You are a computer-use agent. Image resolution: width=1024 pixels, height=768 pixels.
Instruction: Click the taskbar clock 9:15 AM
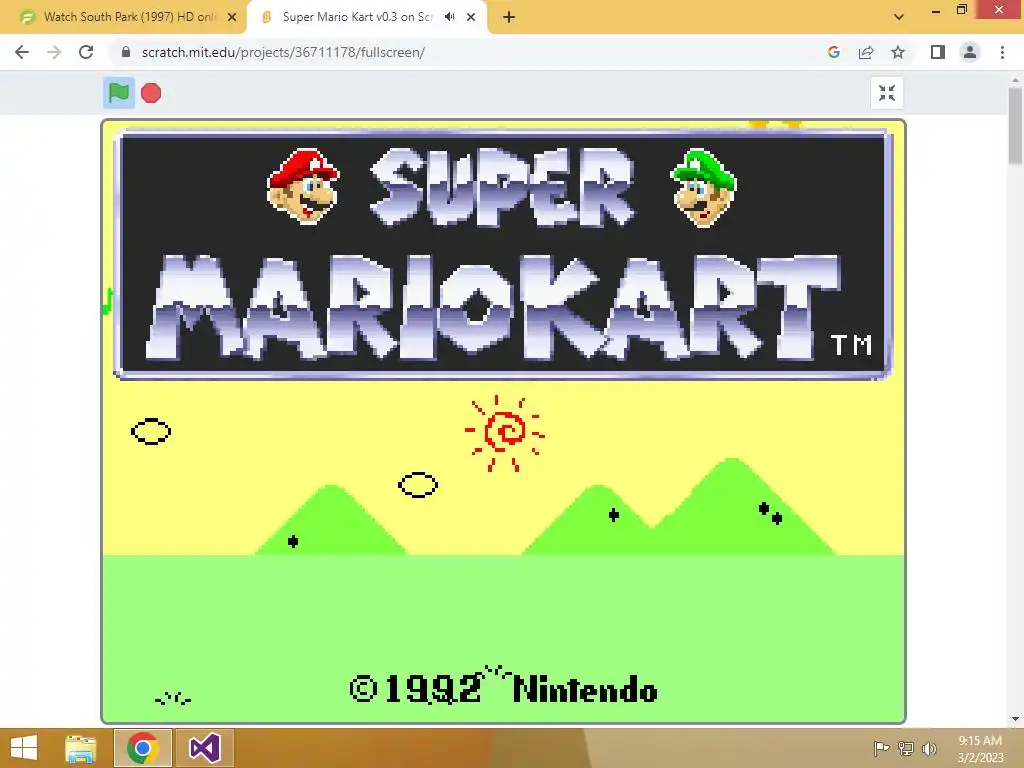tap(980, 741)
